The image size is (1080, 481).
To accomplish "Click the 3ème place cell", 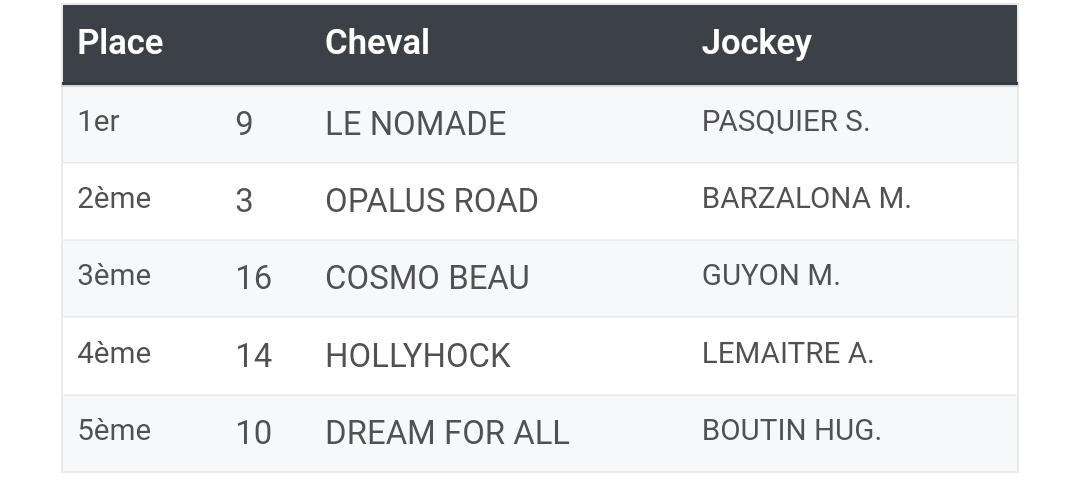I will tap(114, 276).
